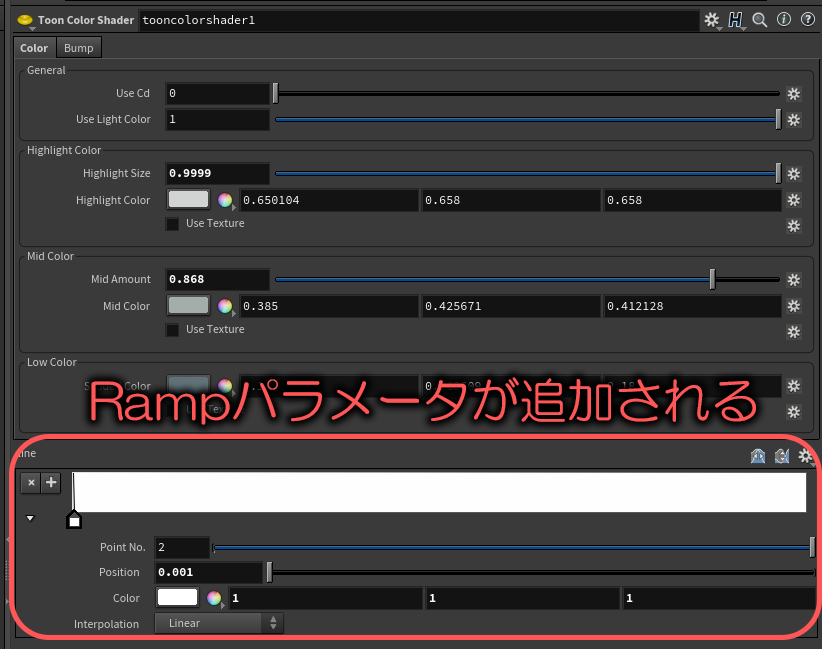Add a ramp point with the plus button
The image size is (822, 649).
pos(51,483)
